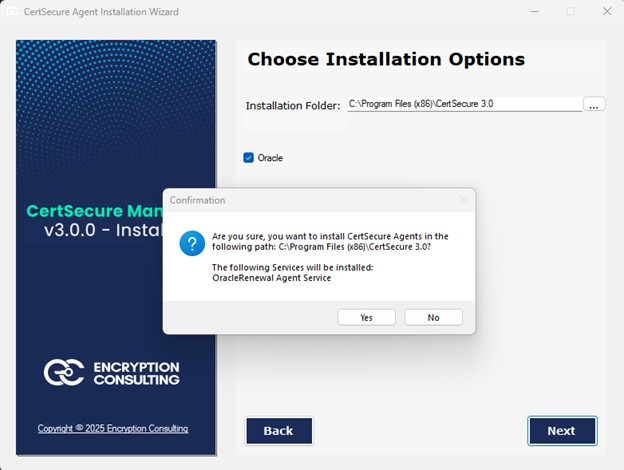Click the 'Are you sure' message text
624x470 pixels.
tap(330, 242)
